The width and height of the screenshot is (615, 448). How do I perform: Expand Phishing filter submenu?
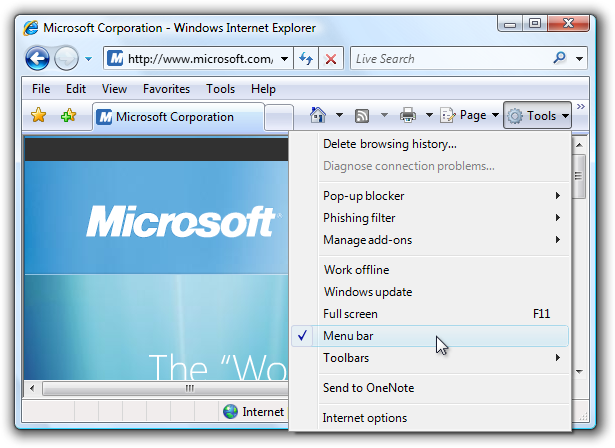point(430,218)
